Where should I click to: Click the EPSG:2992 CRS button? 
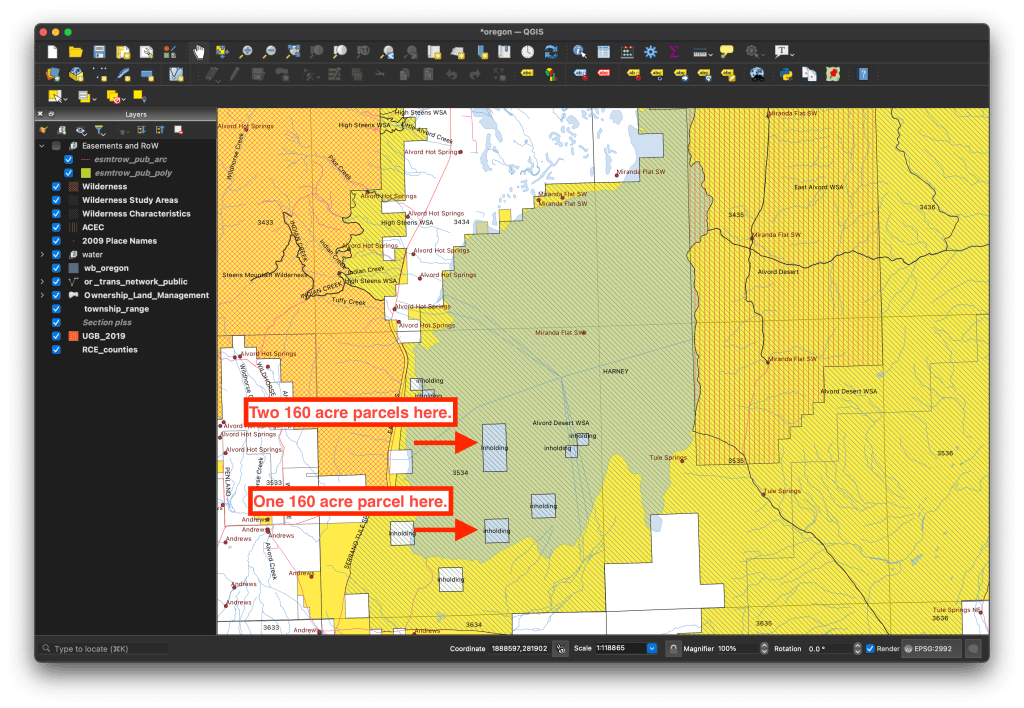[x=930, y=648]
